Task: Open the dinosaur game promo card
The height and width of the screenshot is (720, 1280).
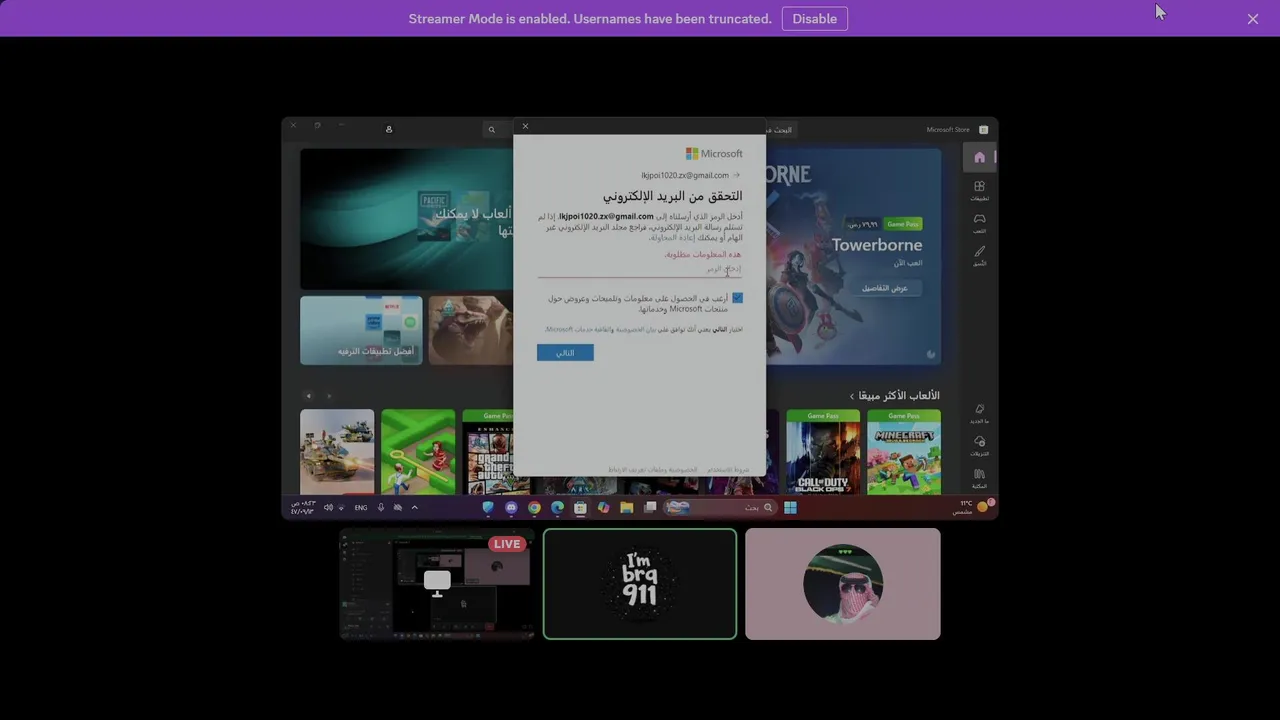Action: click(x=470, y=330)
